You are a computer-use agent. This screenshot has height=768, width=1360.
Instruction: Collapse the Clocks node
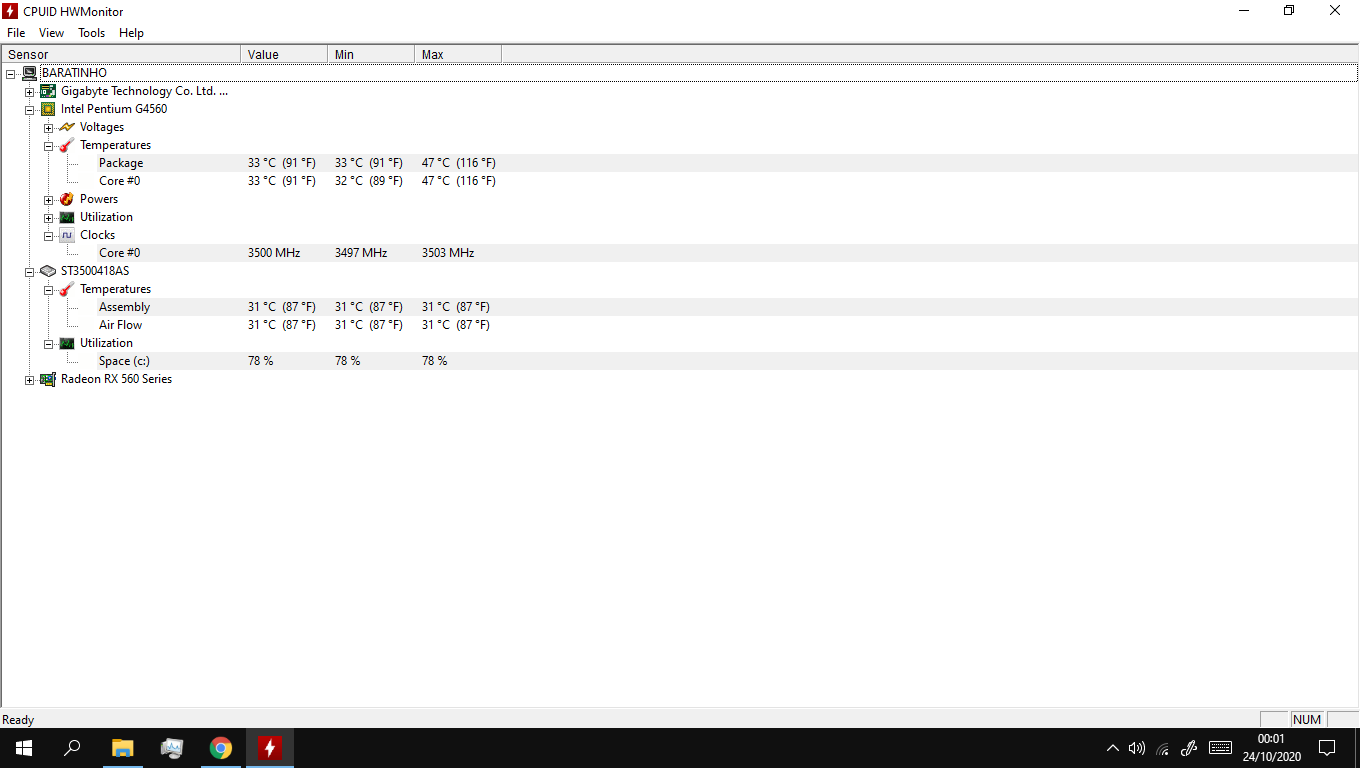coord(48,236)
